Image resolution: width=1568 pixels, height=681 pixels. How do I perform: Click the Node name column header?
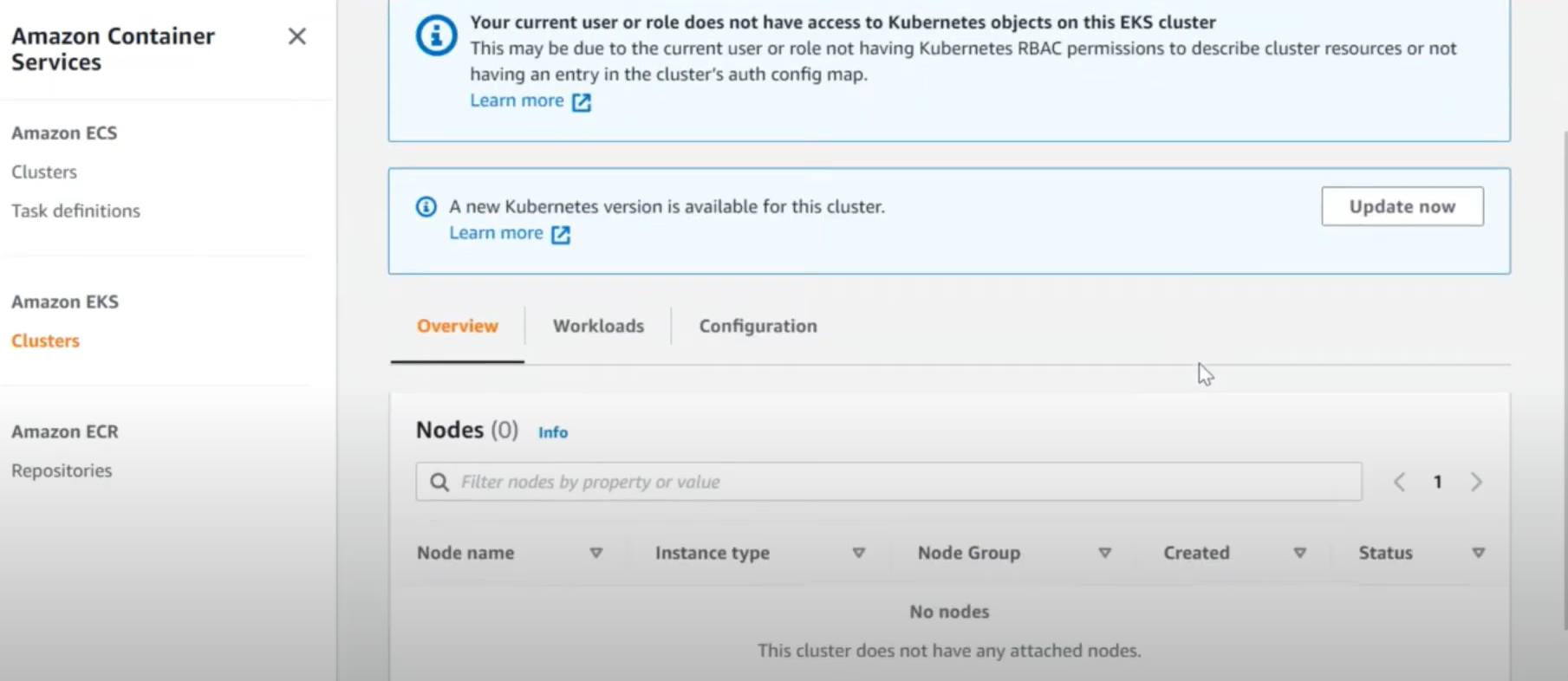click(x=465, y=553)
